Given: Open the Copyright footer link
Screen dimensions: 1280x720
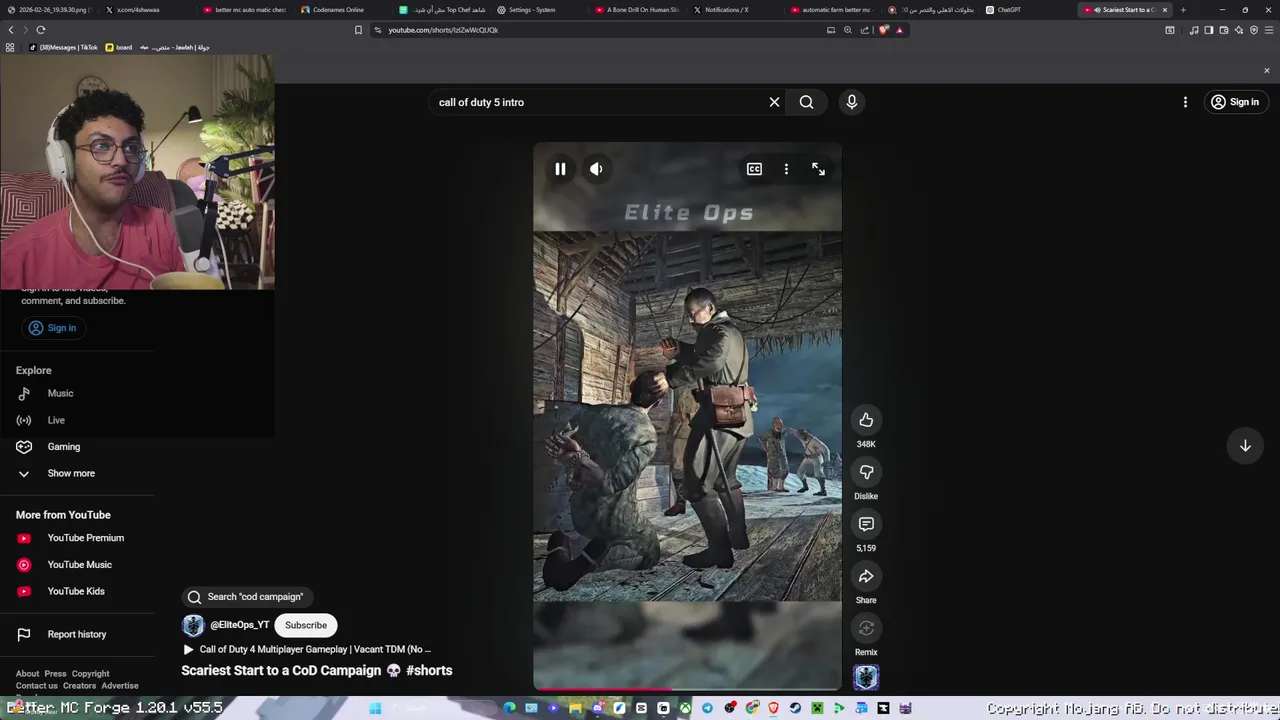Looking at the screenshot, I should (x=90, y=674).
